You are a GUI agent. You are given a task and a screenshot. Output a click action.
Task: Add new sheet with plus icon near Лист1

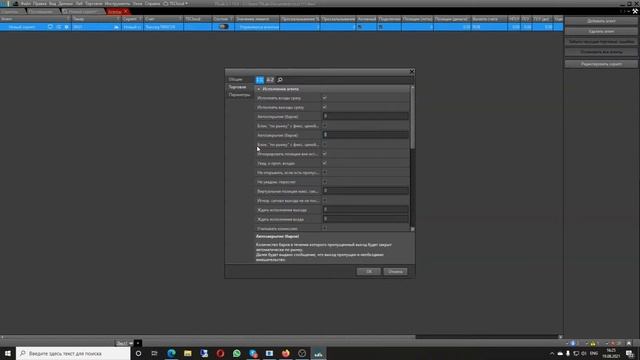click(x=138, y=343)
